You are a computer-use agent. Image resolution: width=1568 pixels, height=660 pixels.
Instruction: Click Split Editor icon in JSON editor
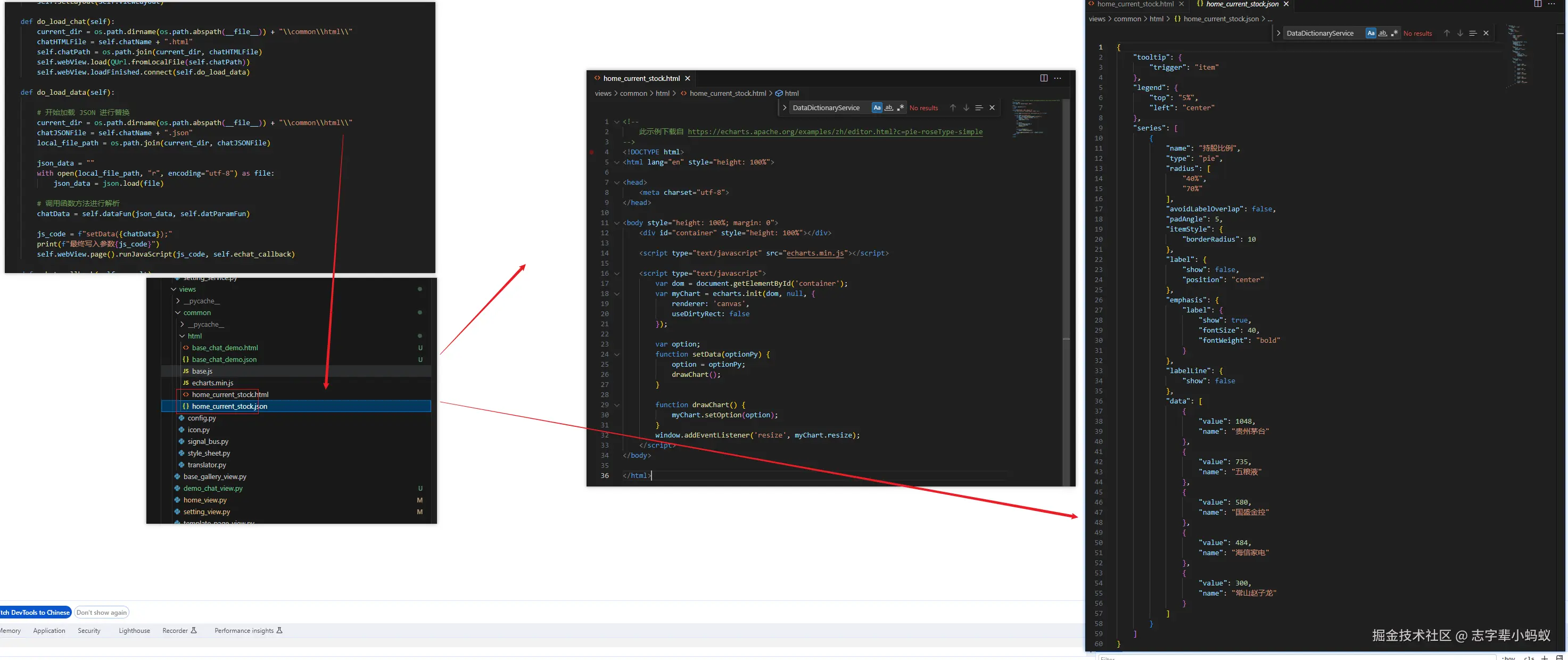click(1538, 4)
